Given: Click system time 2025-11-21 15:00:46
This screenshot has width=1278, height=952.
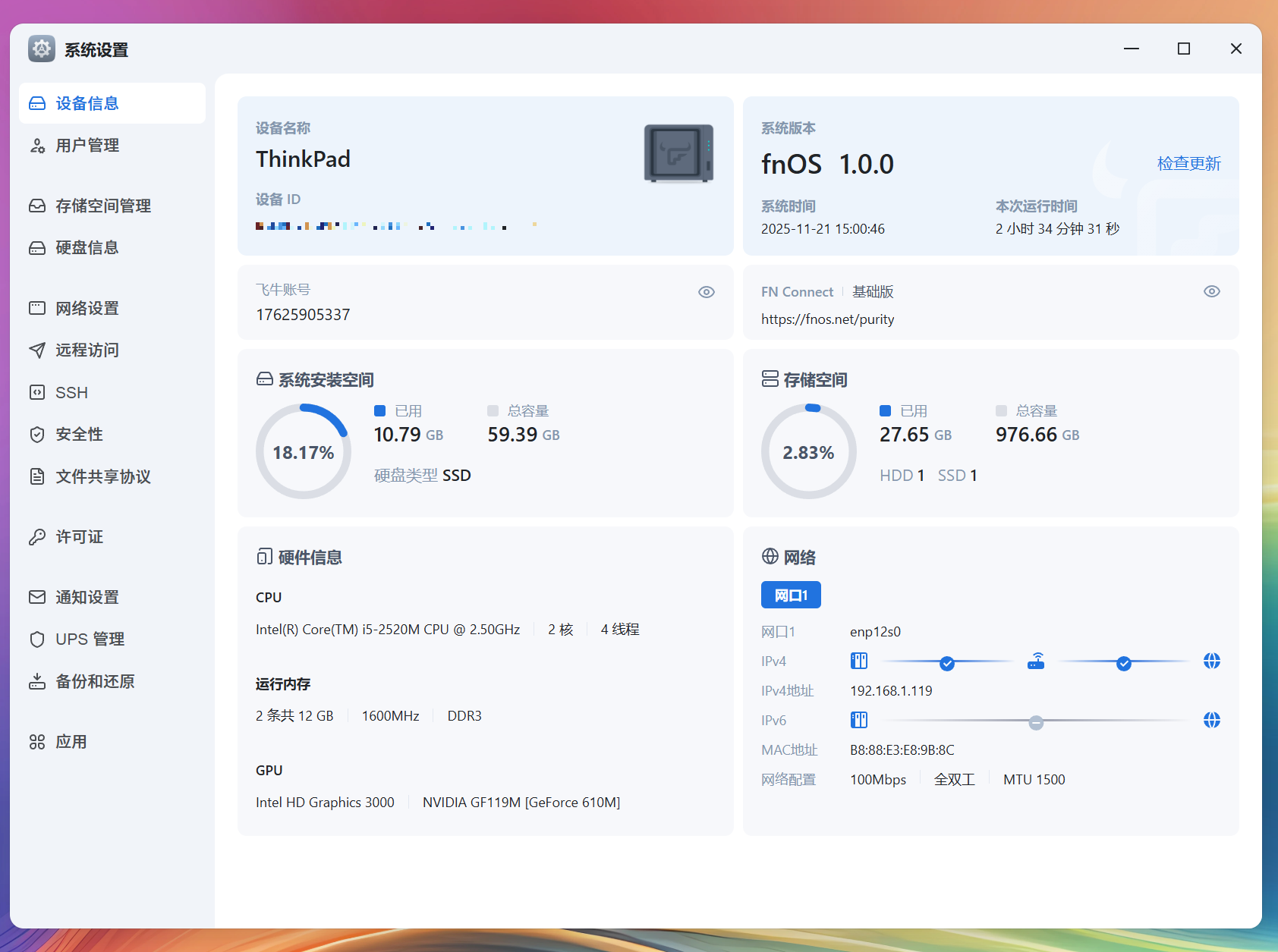Looking at the screenshot, I should coord(823,229).
